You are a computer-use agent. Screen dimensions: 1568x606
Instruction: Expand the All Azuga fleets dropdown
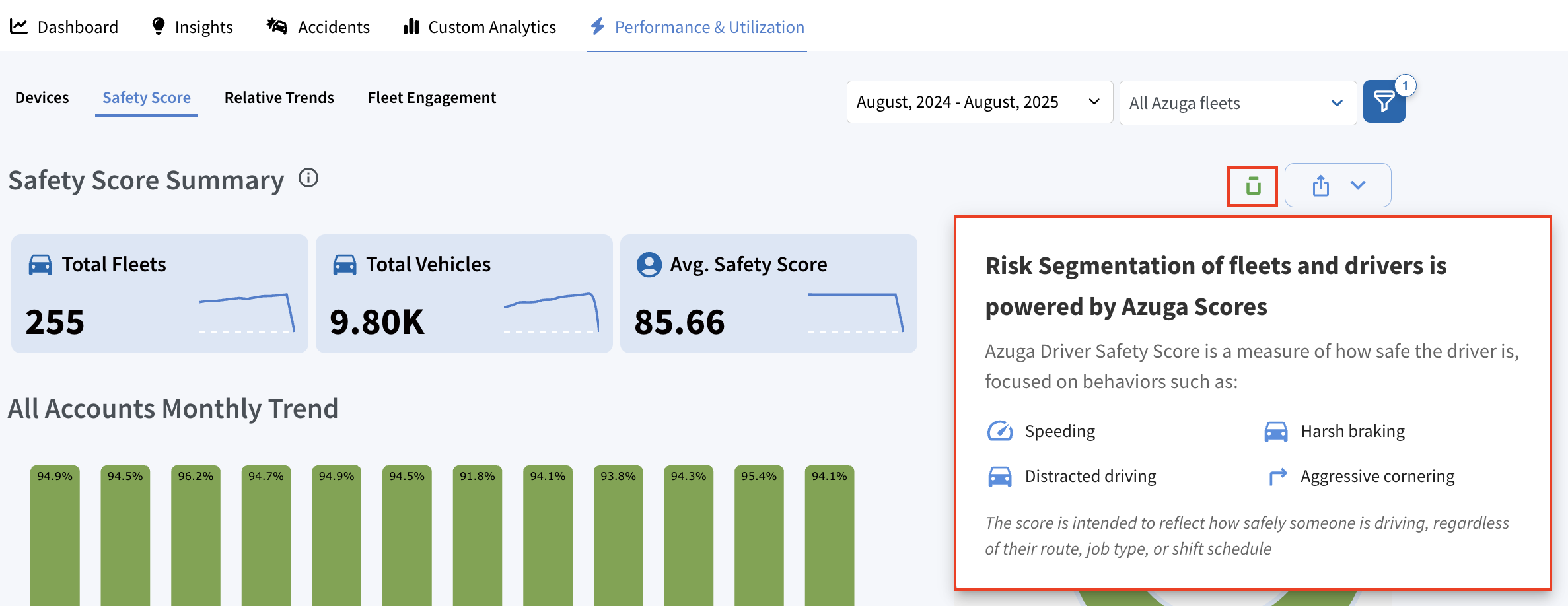click(x=1238, y=103)
